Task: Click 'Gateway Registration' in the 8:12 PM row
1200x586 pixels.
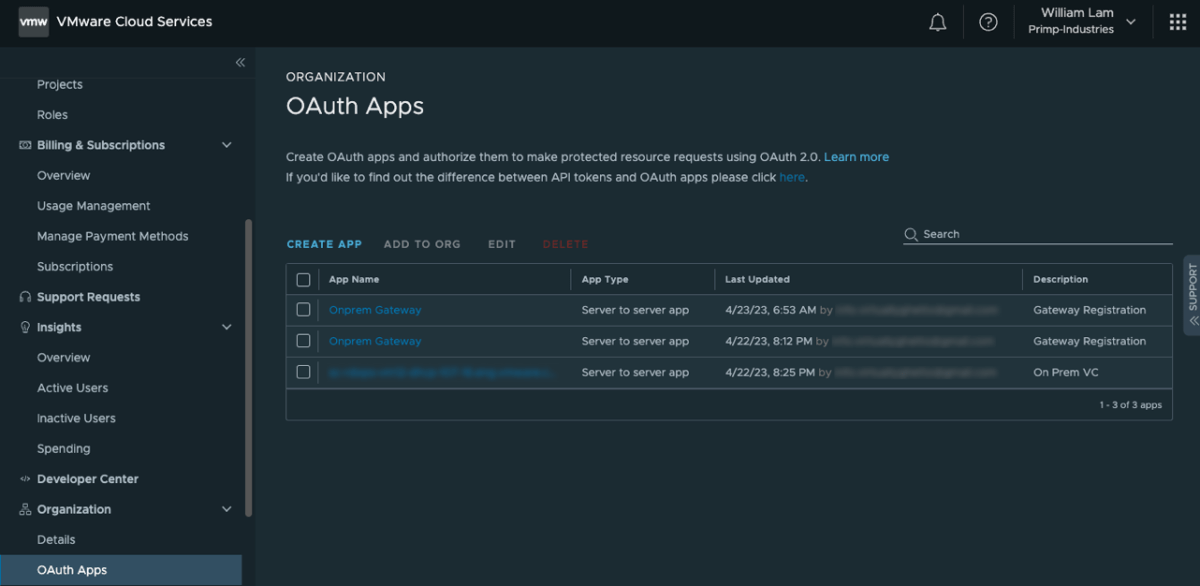Action: click(1089, 341)
